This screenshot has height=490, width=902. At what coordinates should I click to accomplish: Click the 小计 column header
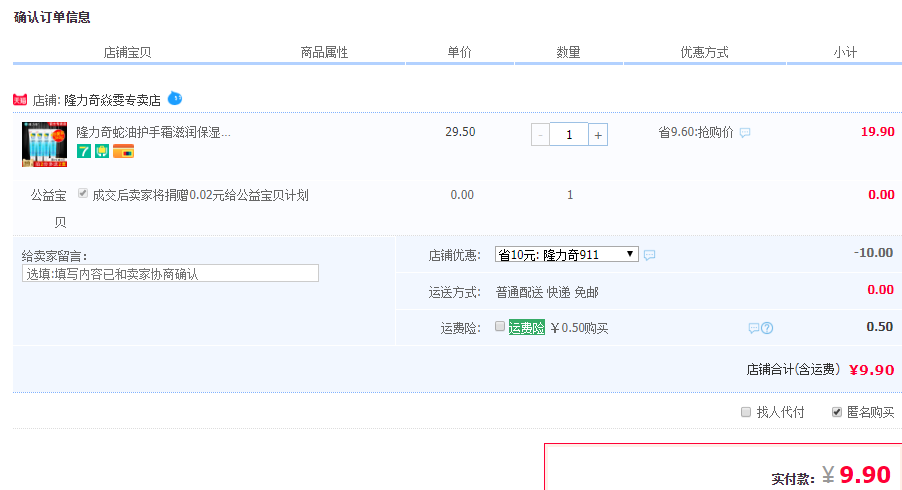point(845,52)
